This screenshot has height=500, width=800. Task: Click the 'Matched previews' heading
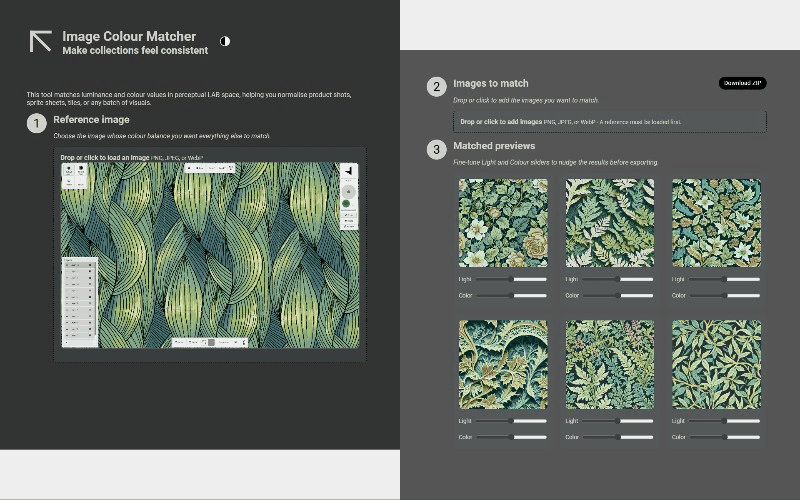pos(494,146)
